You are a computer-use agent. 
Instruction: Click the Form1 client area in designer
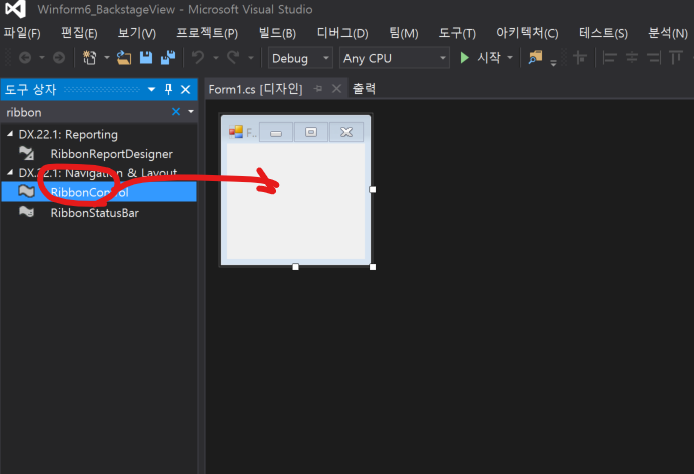(296, 201)
